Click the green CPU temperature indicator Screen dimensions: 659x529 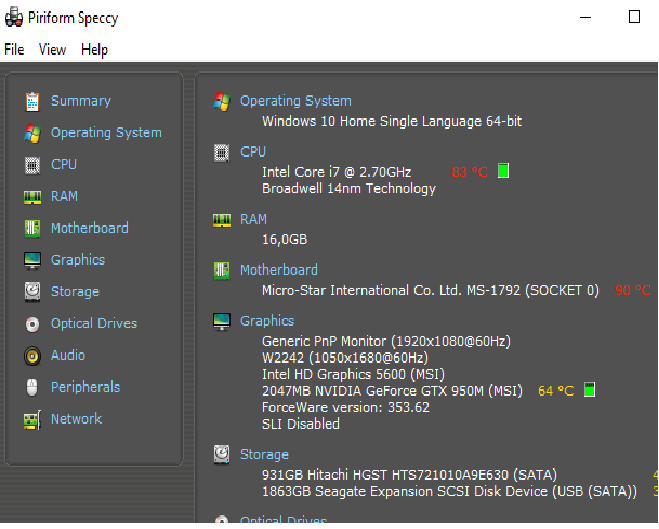click(x=503, y=171)
